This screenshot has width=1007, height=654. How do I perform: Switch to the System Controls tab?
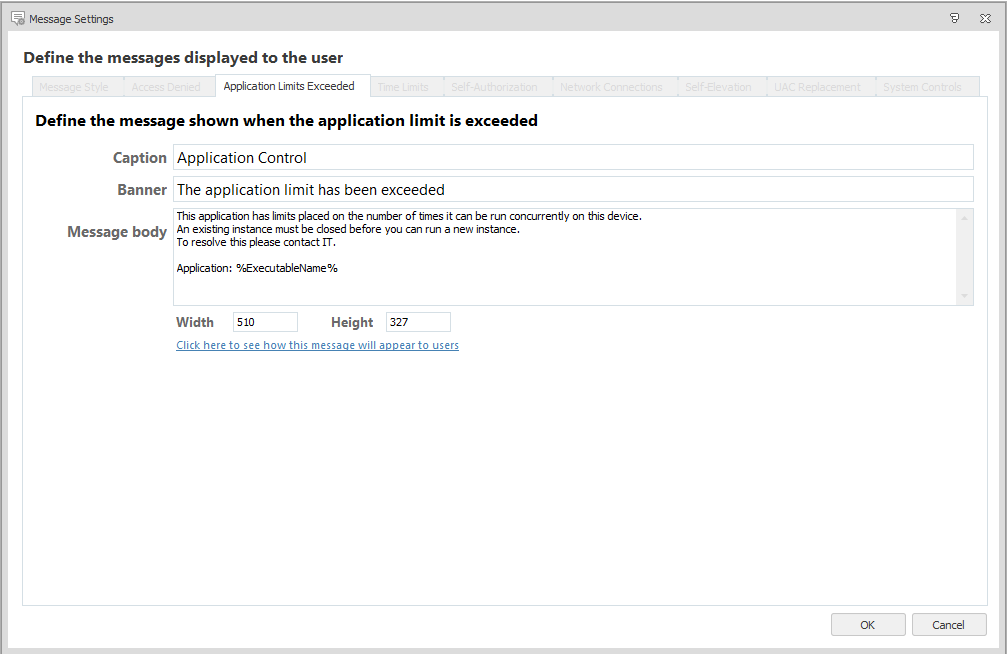point(922,87)
